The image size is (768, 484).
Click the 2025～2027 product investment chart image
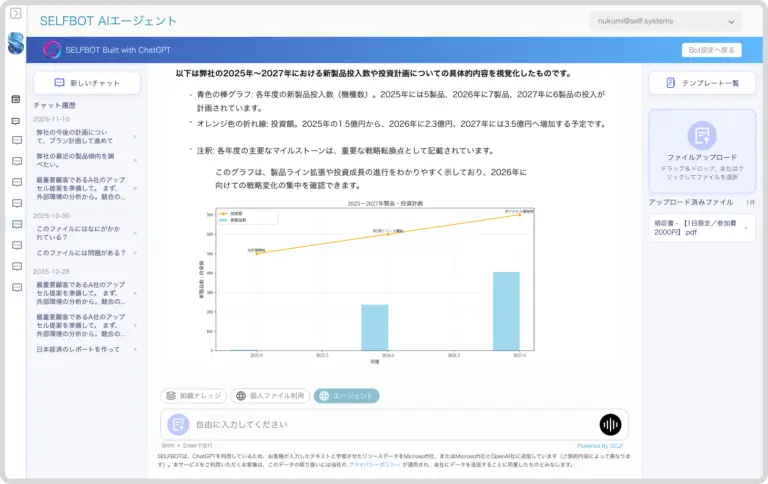click(367, 282)
